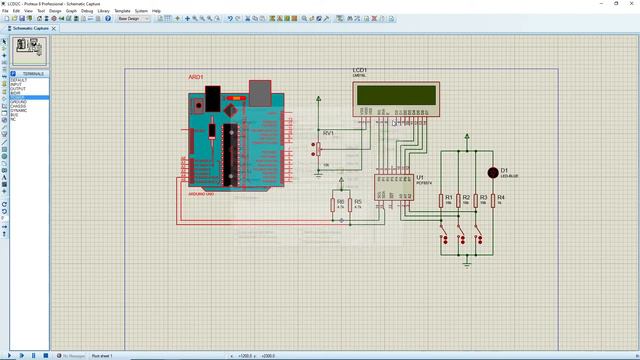This screenshot has height=360, width=640.
Task: Select BIDIR in the terminals list
Action: (x=16, y=93)
